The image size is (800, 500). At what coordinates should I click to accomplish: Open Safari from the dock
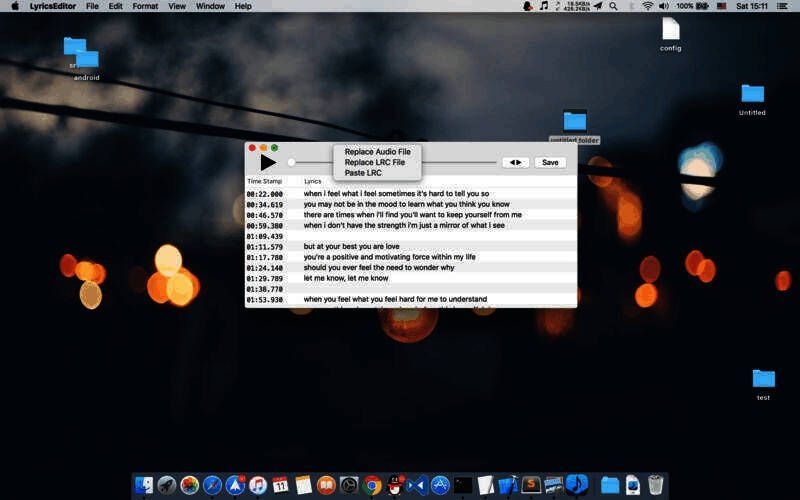pyautogui.click(x=212, y=485)
